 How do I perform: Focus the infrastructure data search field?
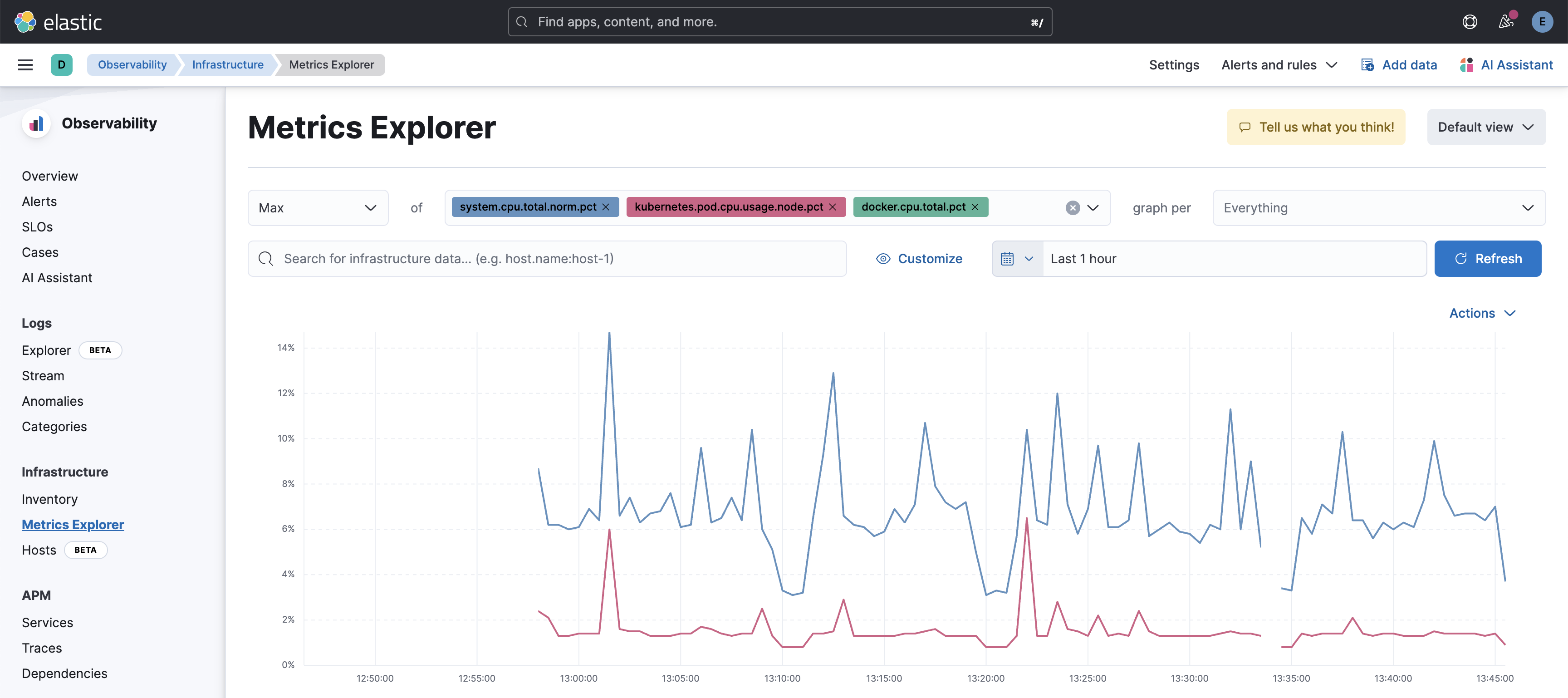point(547,259)
